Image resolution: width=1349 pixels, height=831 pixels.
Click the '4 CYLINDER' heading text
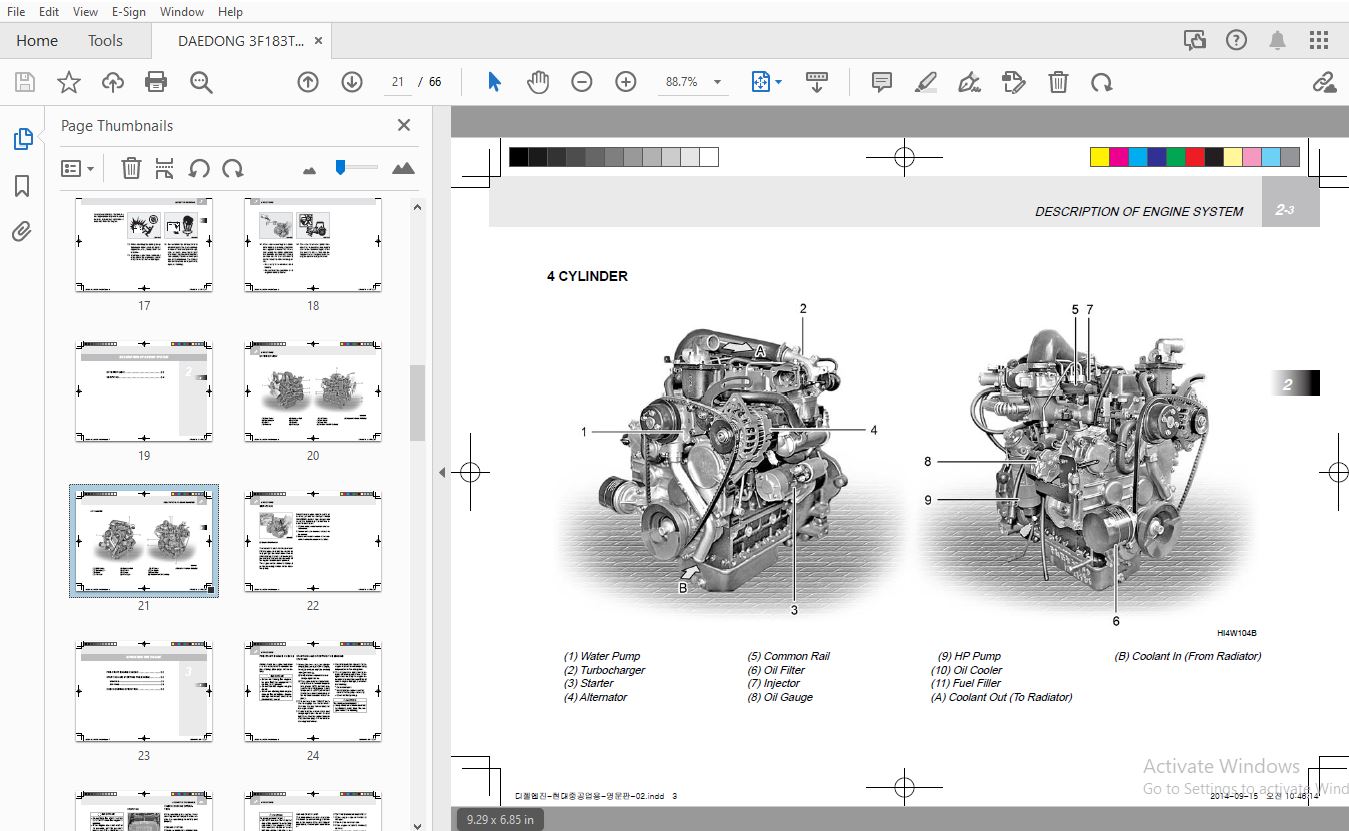pyautogui.click(x=587, y=276)
